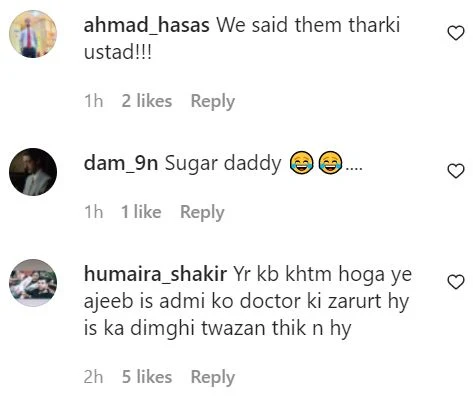View the 2 likes on ahmad_hasas's comment
The width and height of the screenshot is (473, 407).
[147, 101]
